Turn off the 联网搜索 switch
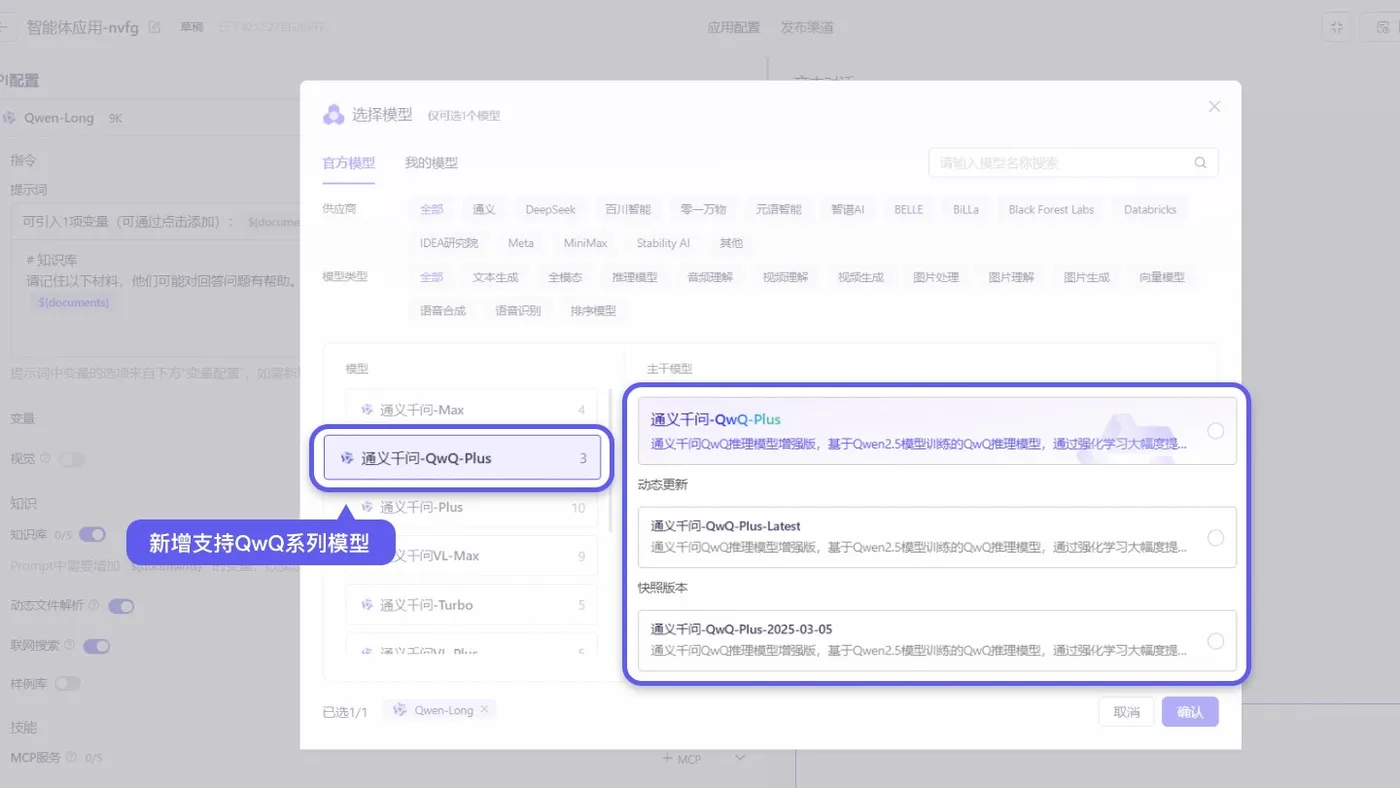The height and width of the screenshot is (788, 1400). [97, 646]
